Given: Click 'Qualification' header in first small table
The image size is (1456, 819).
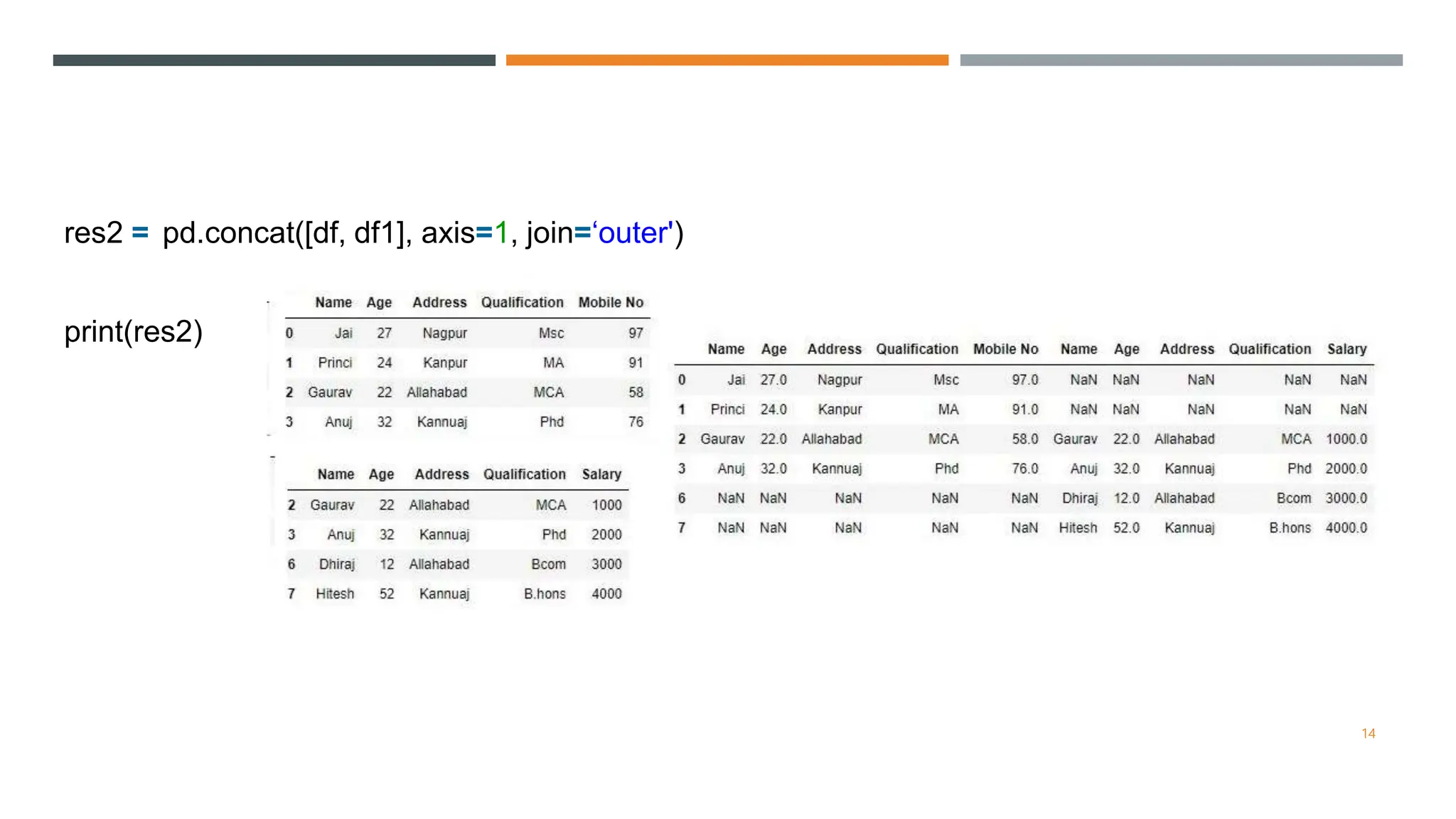Looking at the screenshot, I should [522, 302].
